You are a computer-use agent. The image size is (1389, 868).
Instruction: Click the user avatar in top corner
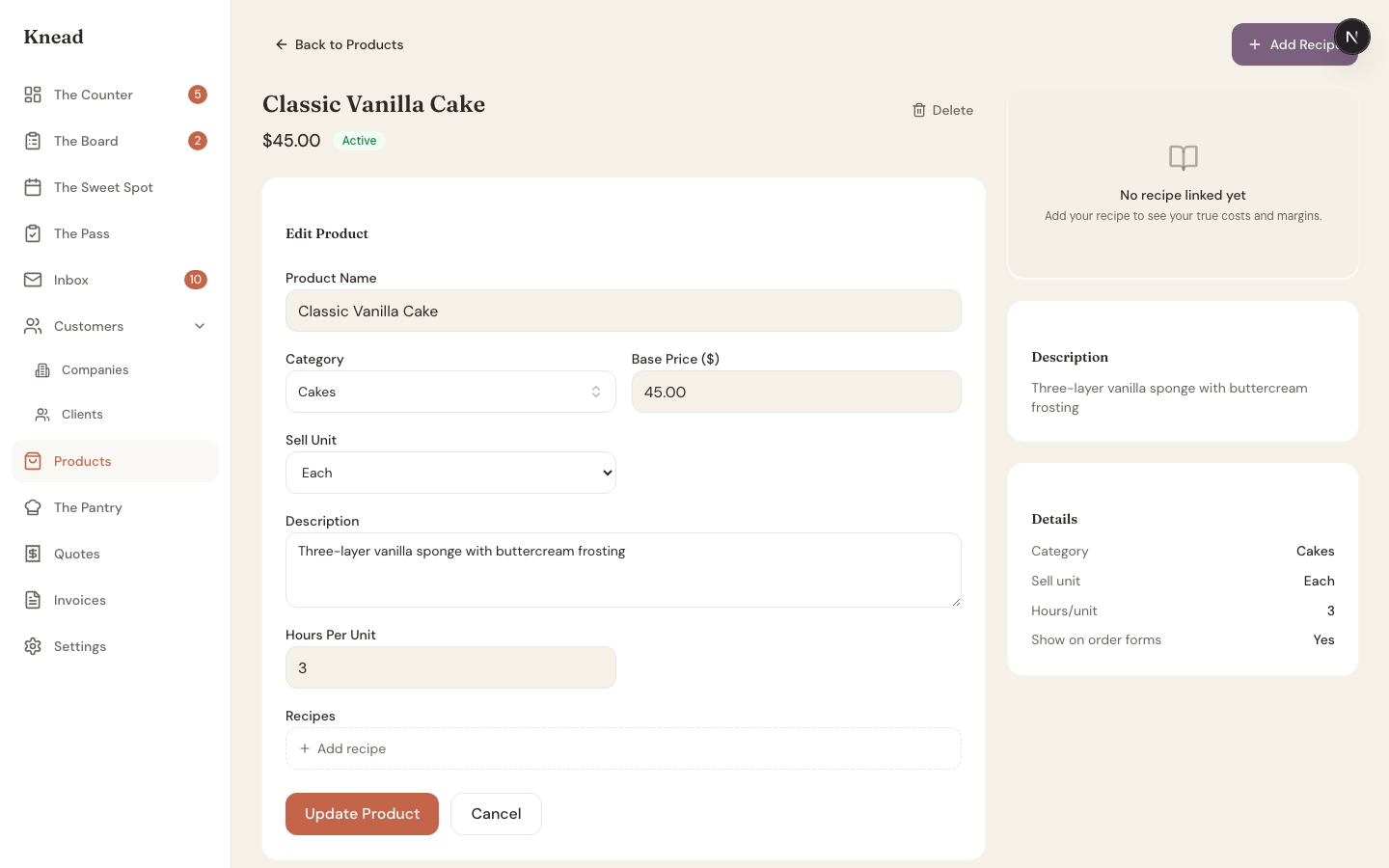1352,37
